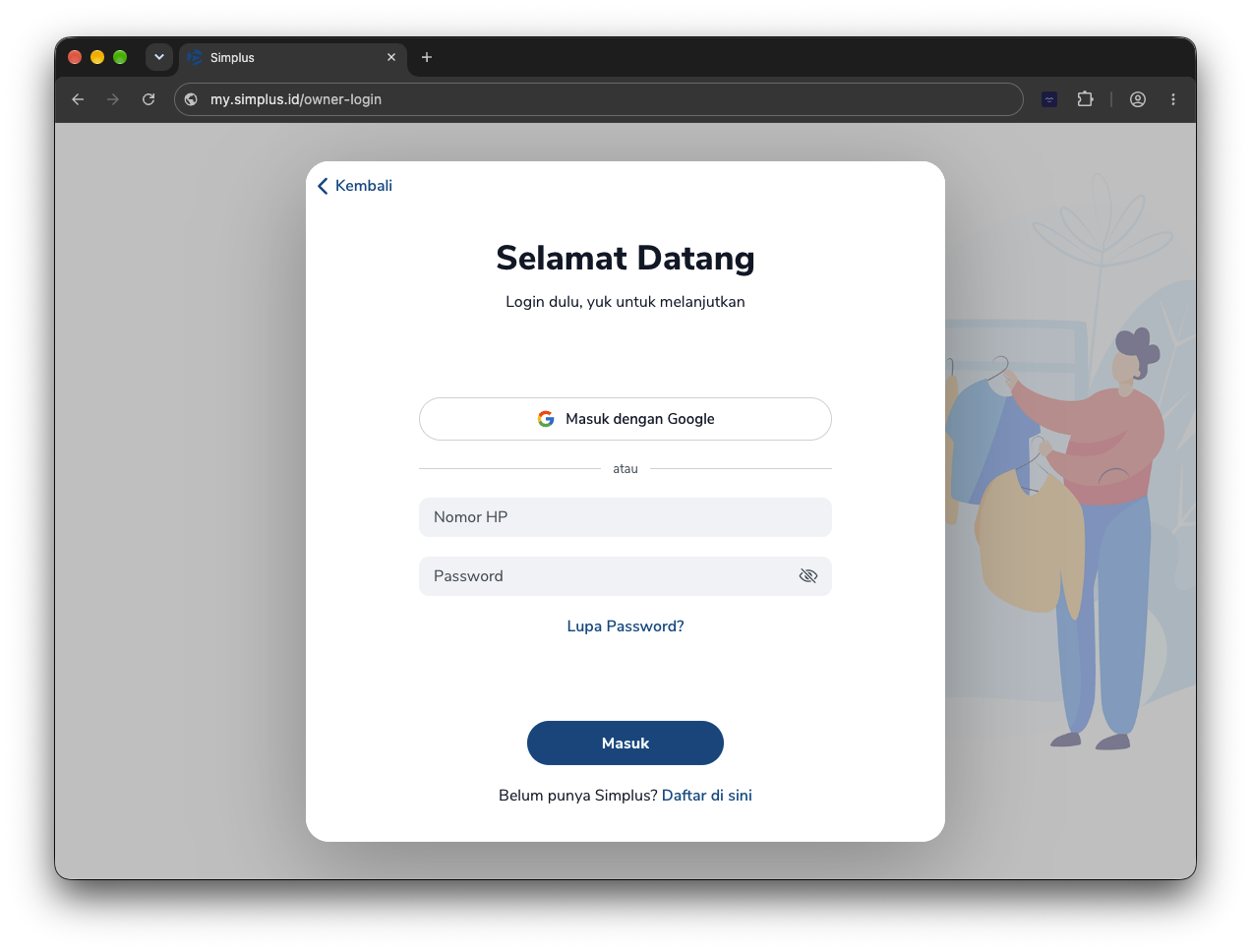
Task: Click the address bar URL my.simplus.id/owner-login
Action: pyautogui.click(x=296, y=99)
